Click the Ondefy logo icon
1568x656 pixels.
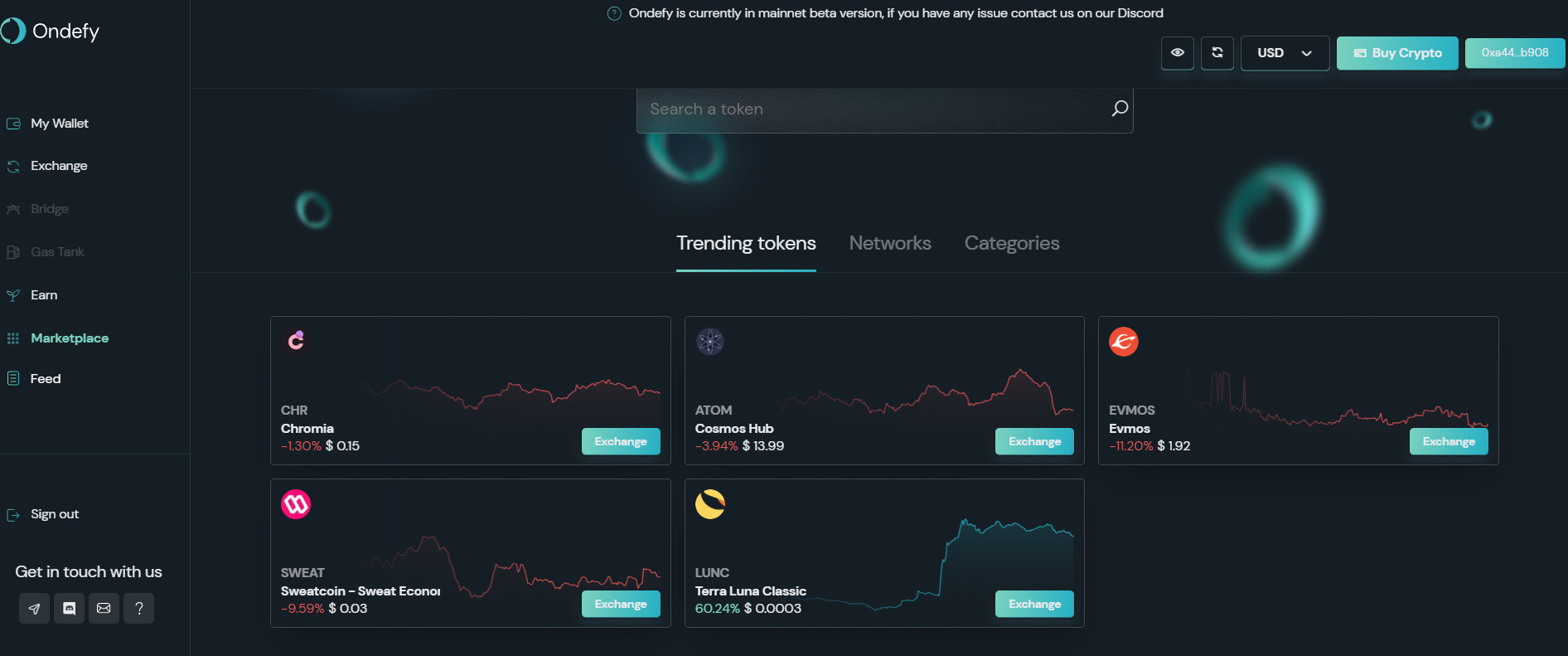click(13, 31)
